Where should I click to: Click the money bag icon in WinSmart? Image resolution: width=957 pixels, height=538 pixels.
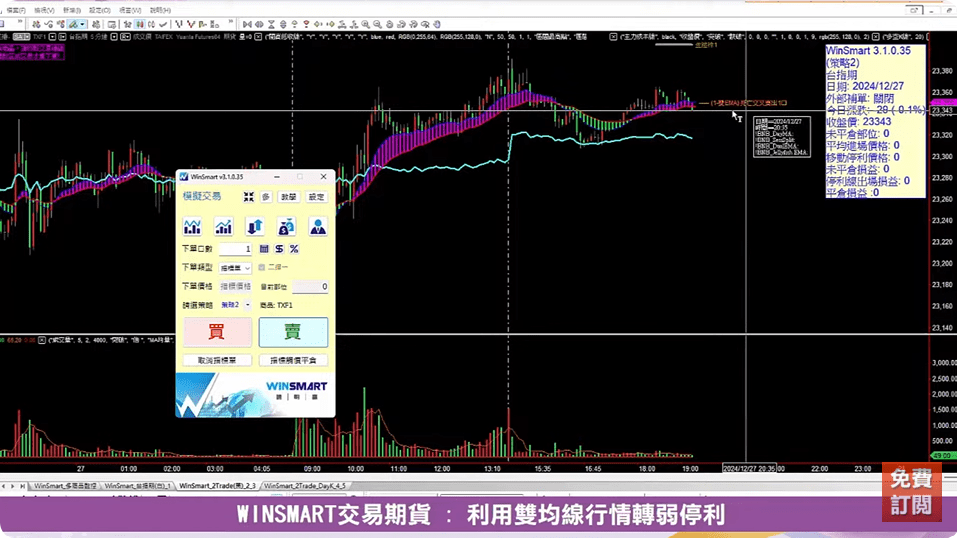[286, 227]
